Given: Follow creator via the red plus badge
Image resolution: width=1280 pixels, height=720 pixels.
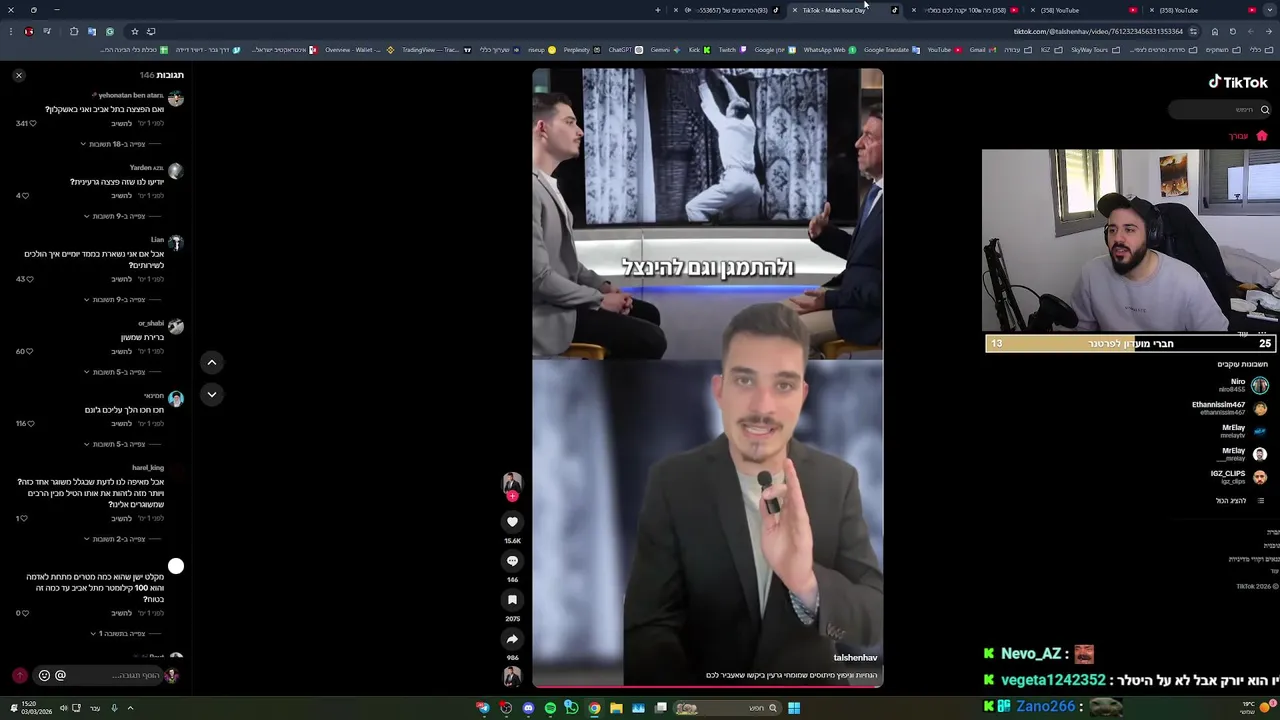Looking at the screenshot, I should (512, 496).
